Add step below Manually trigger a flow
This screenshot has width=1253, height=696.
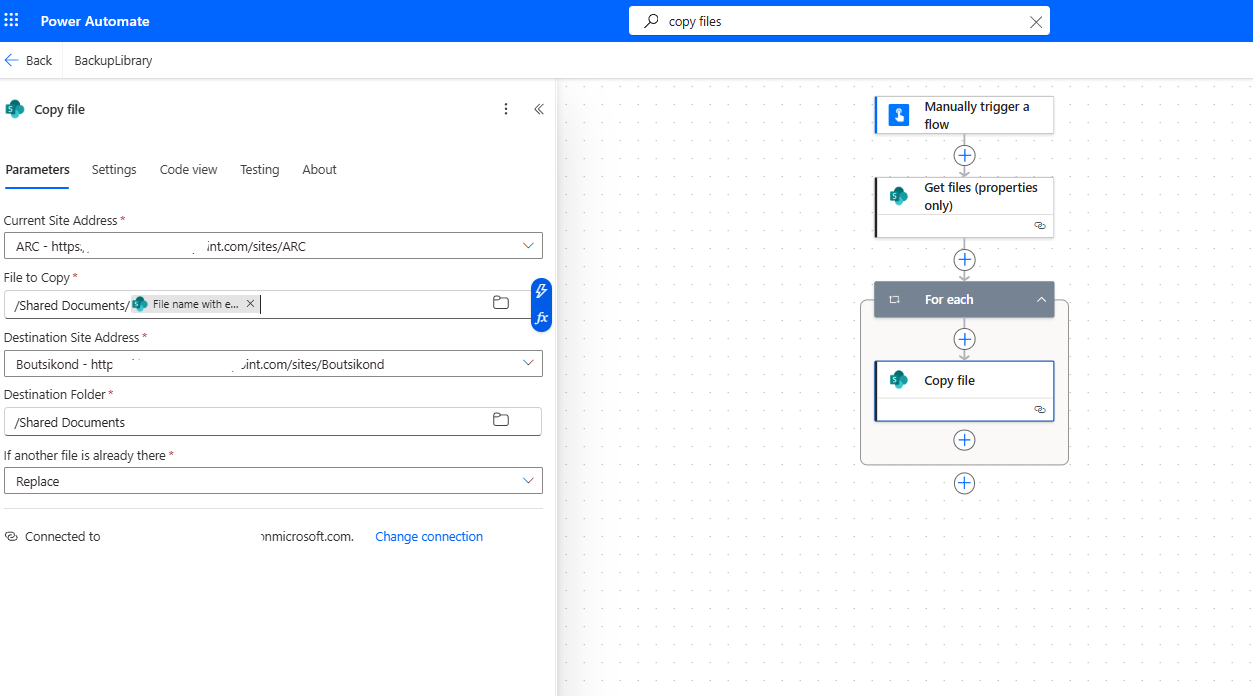pyautogui.click(x=964, y=155)
